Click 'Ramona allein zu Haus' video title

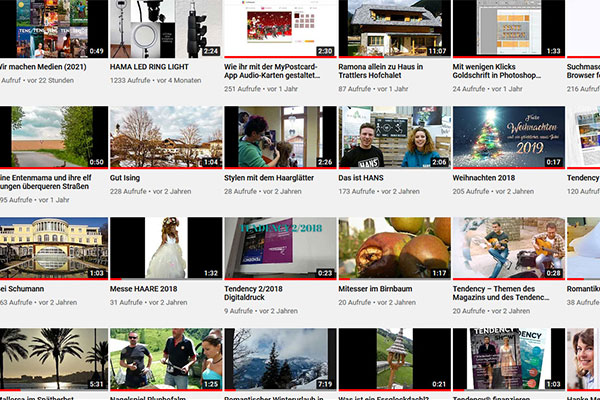click(x=381, y=71)
